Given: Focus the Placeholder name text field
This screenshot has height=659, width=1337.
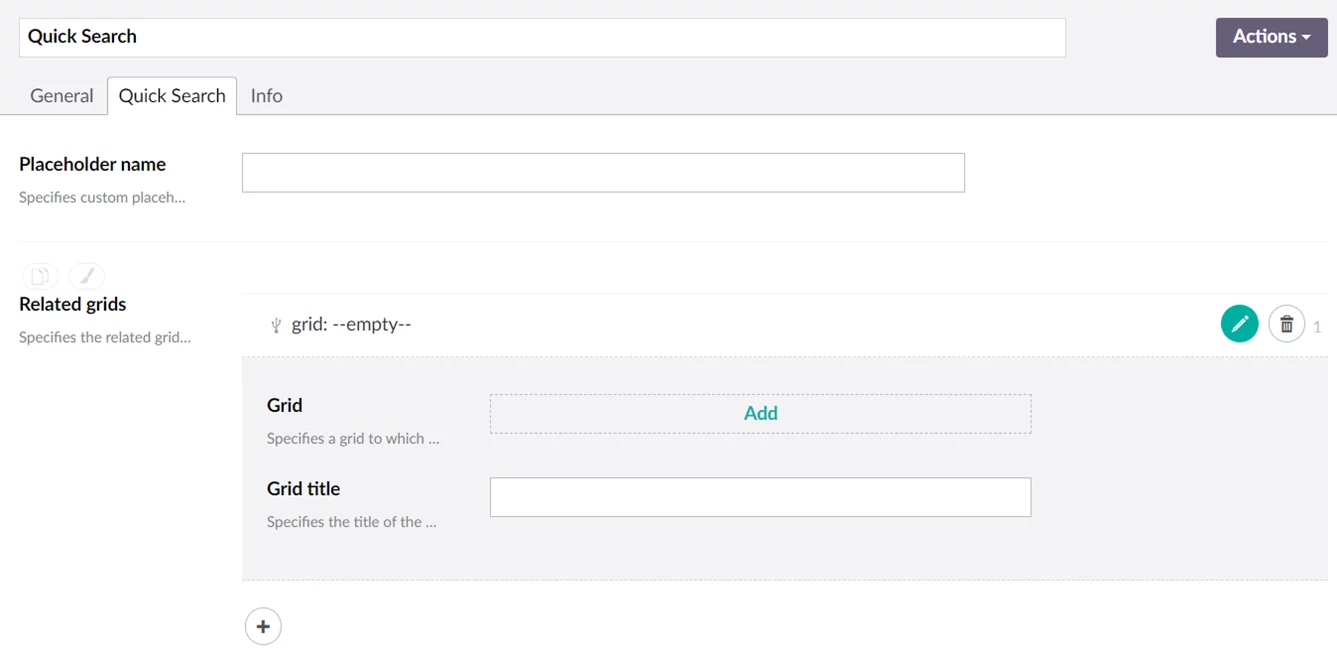Looking at the screenshot, I should click(603, 173).
